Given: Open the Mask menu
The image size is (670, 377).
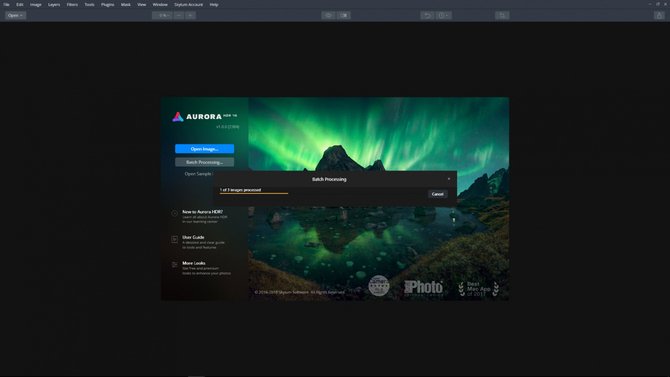Looking at the screenshot, I should point(126,4).
